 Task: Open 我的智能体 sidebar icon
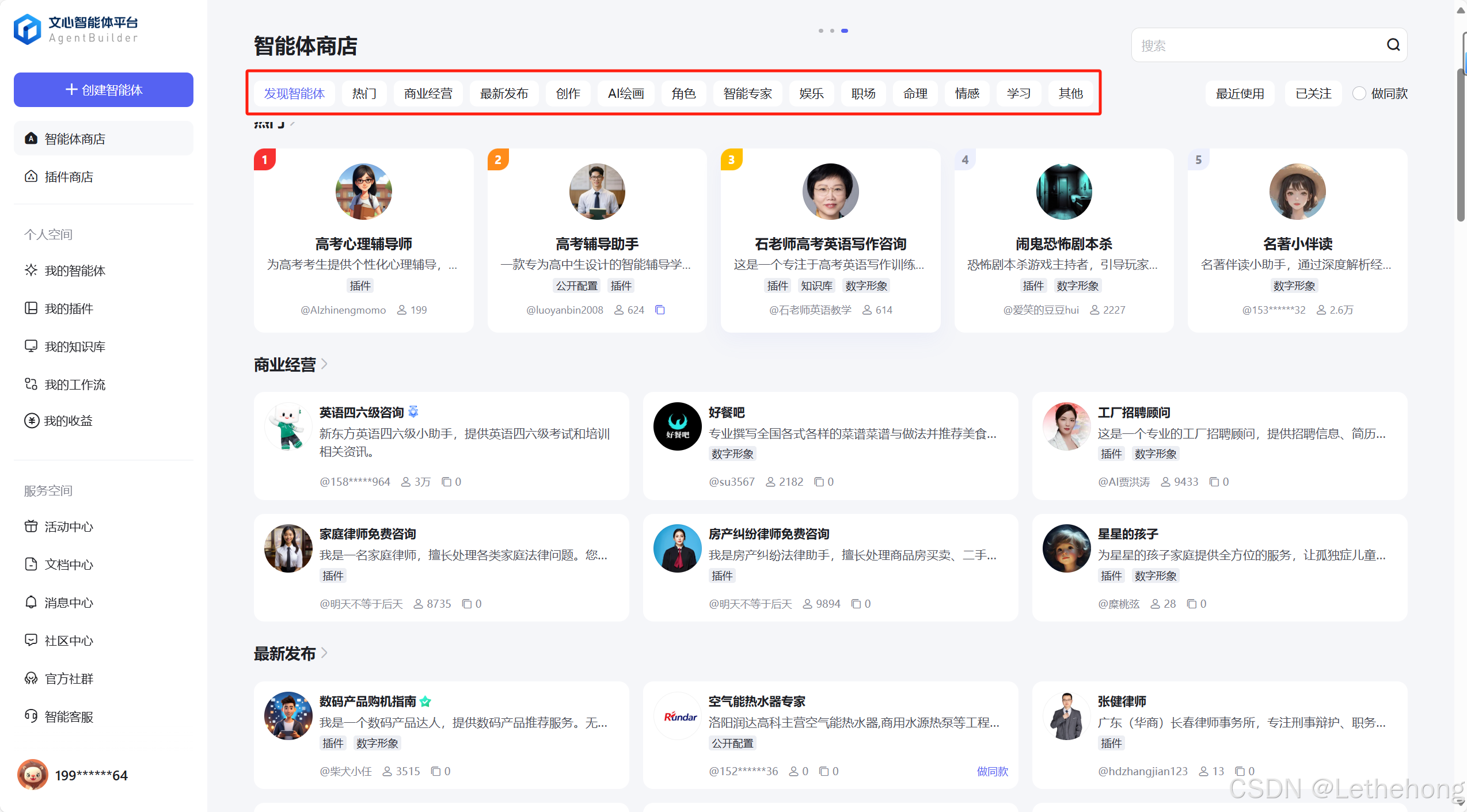(31, 270)
